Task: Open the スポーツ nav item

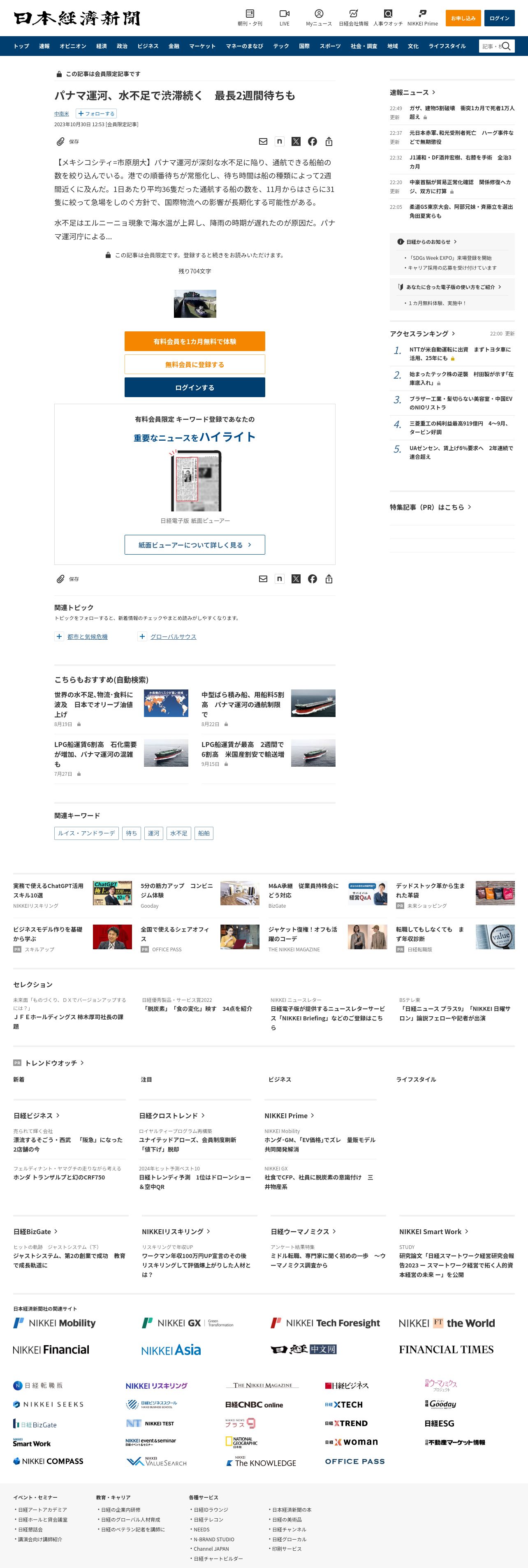Action: (330, 46)
